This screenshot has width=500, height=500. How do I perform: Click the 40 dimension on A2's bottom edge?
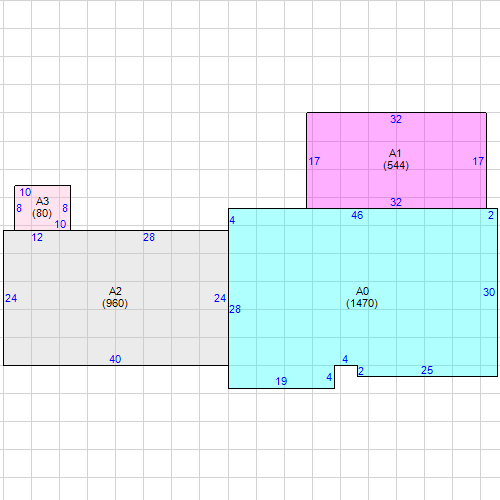pos(115,359)
